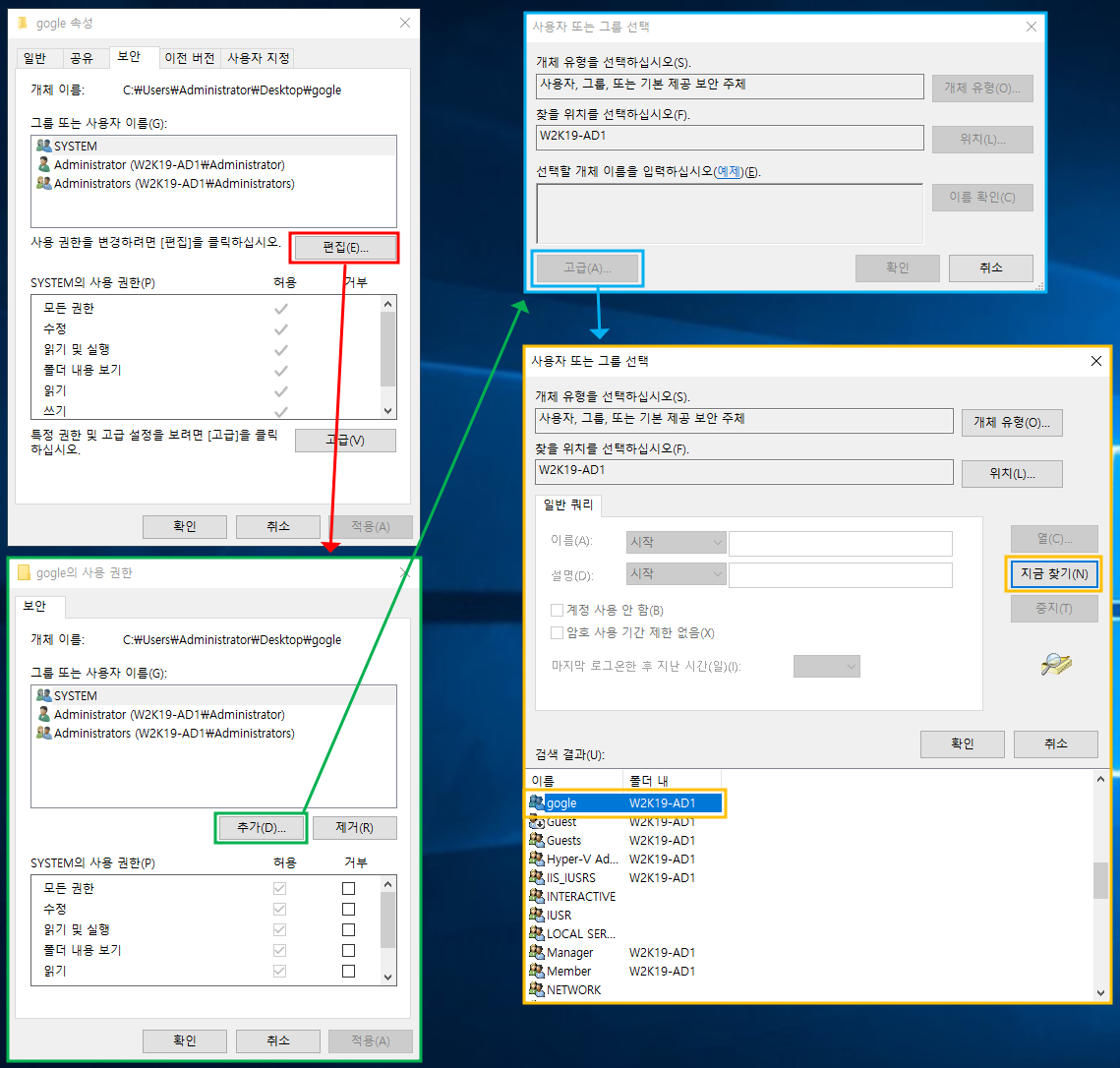Click the 예제 link in select user dialog
The height and width of the screenshot is (1068, 1120).
pyautogui.click(x=729, y=171)
